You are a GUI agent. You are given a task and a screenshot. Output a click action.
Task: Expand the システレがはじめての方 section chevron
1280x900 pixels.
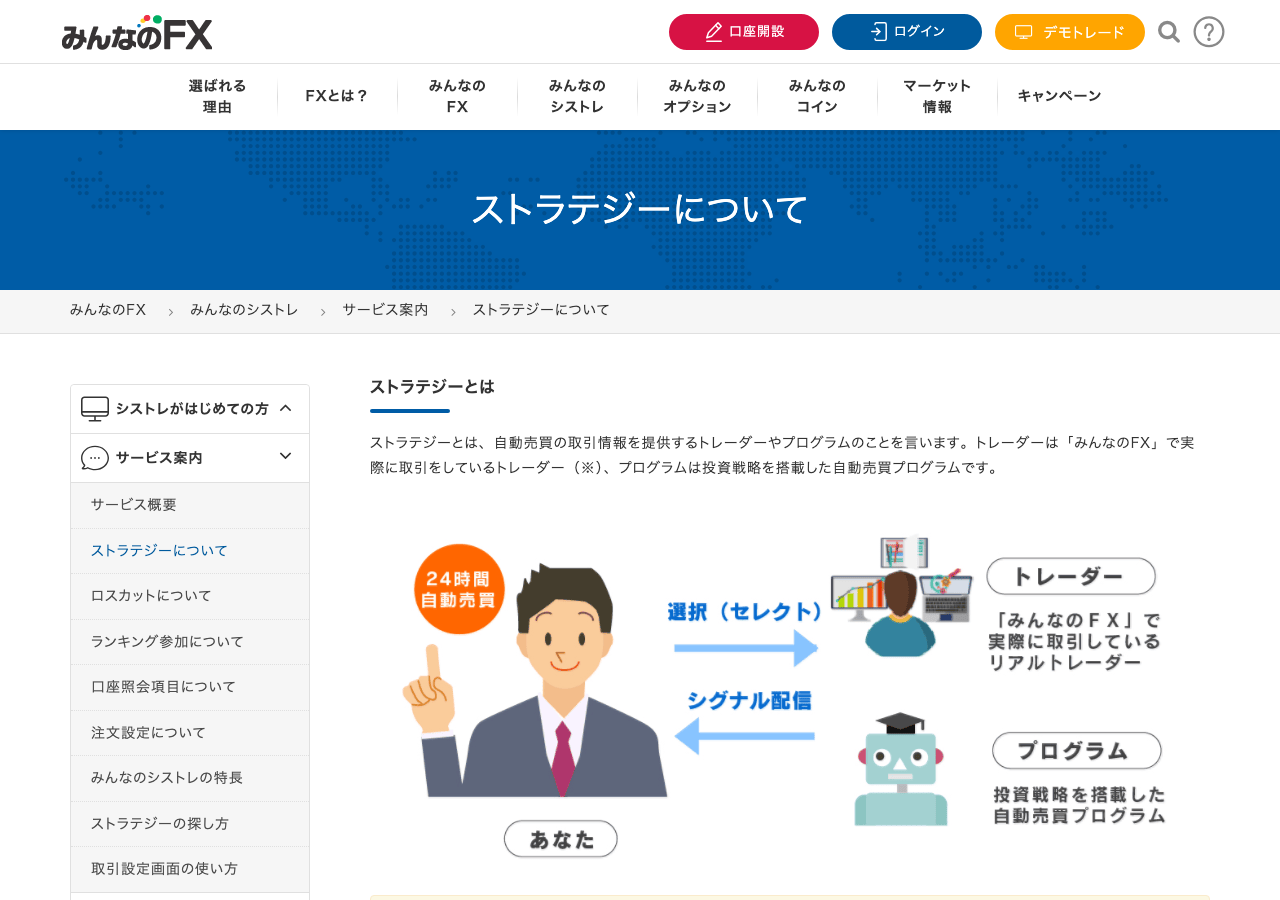285,408
